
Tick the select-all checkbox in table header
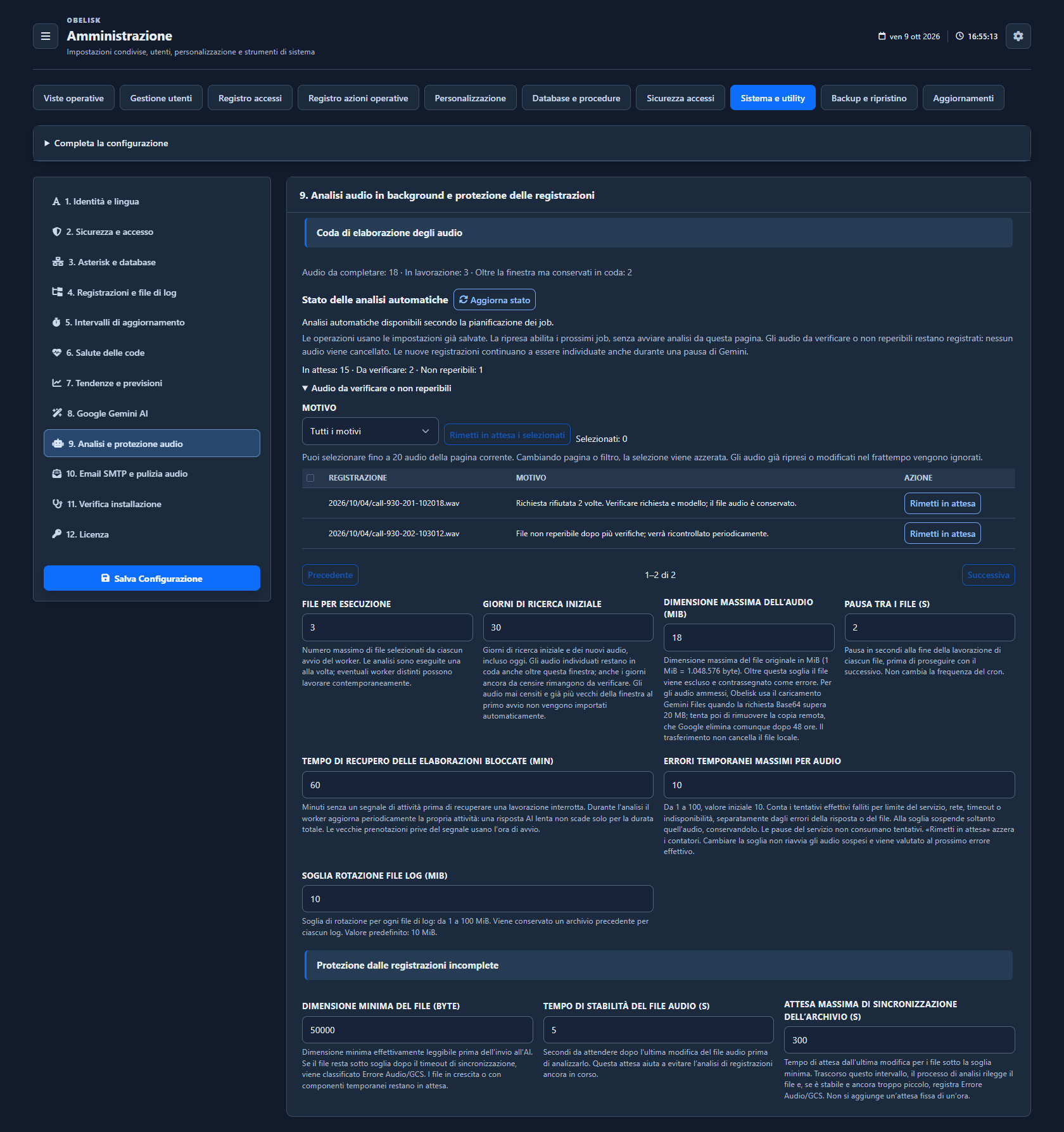point(310,478)
